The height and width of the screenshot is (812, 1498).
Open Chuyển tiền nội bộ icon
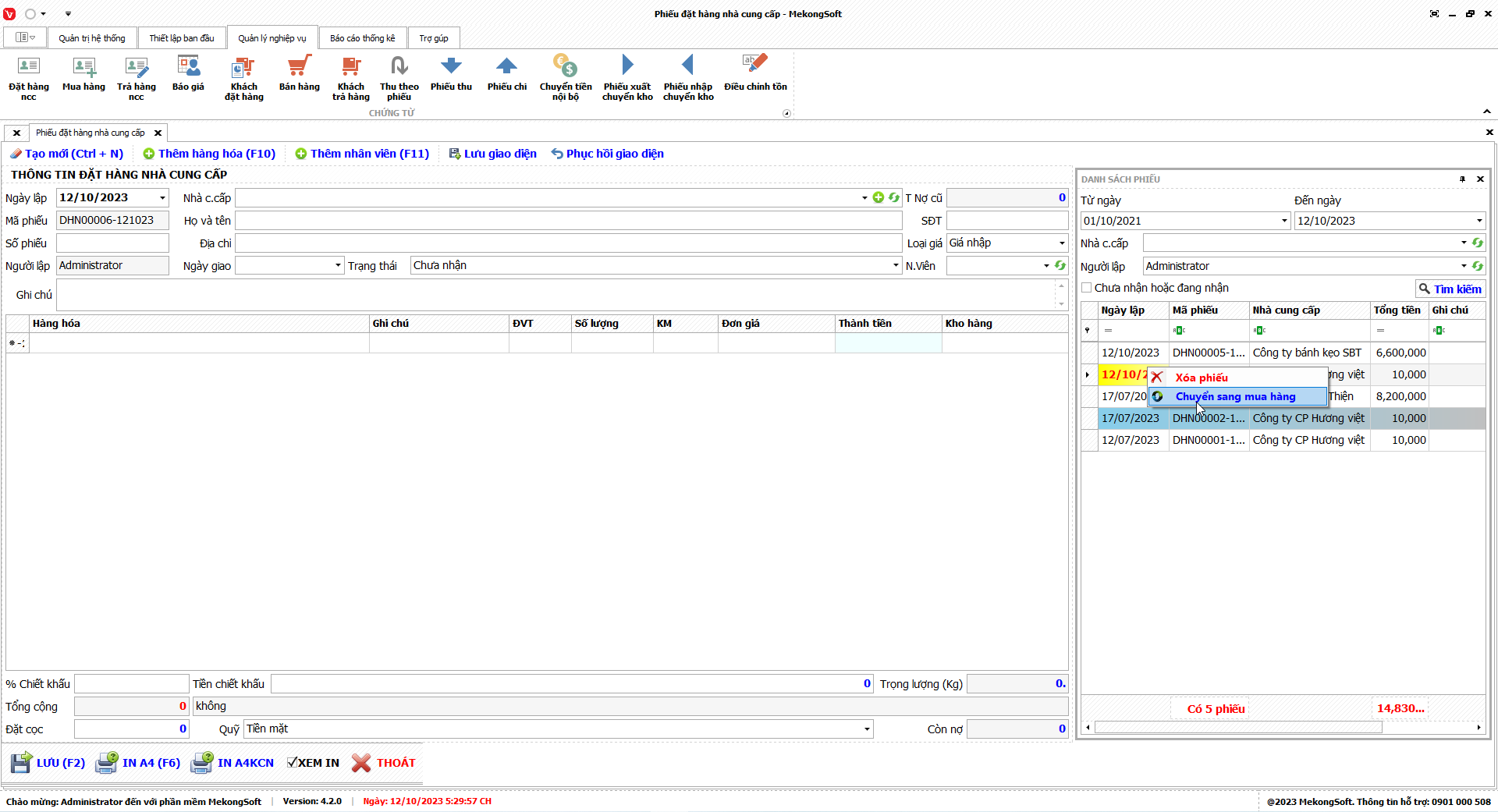pyautogui.click(x=565, y=76)
